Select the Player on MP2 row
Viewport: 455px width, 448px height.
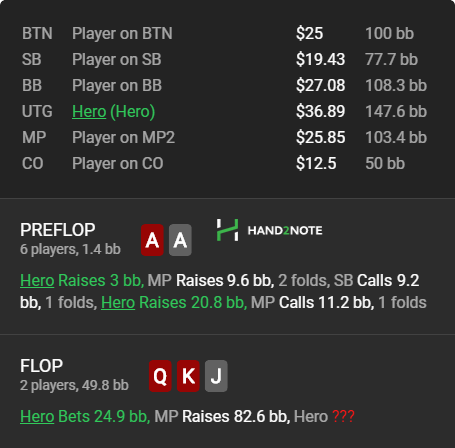pos(224,137)
